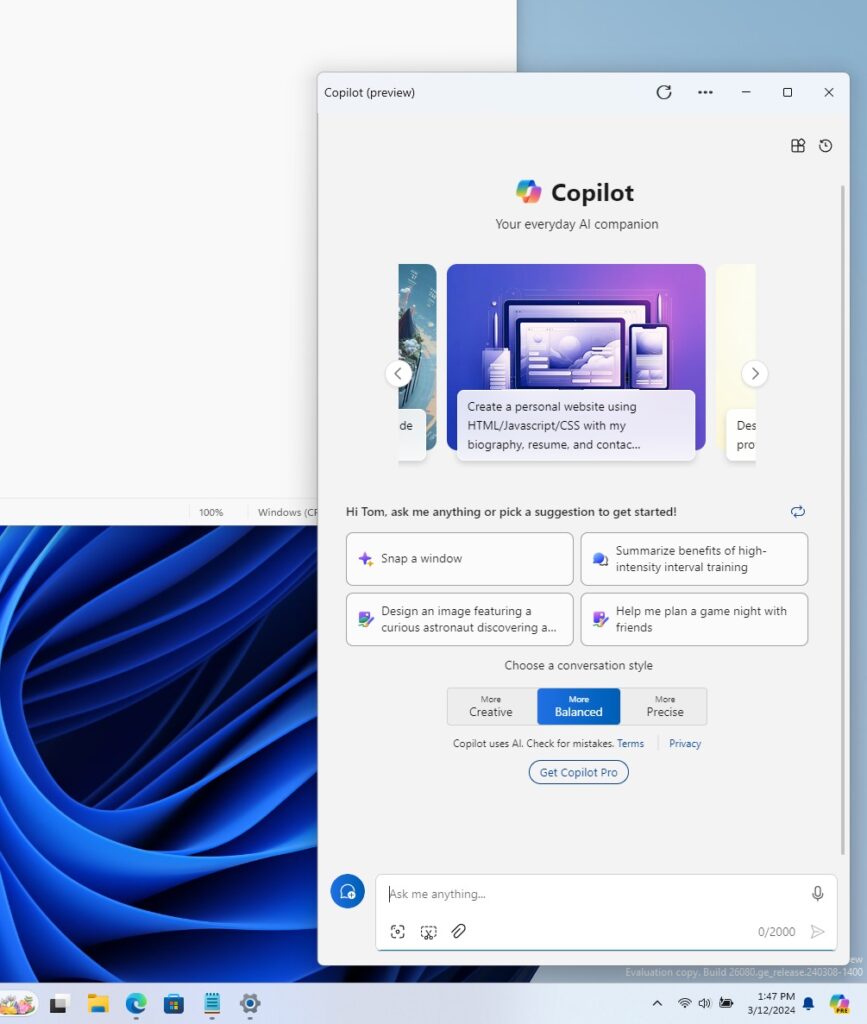Reload Copilot with the refresh arrow
Viewport: 867px width, 1024px height.
pyautogui.click(x=663, y=92)
